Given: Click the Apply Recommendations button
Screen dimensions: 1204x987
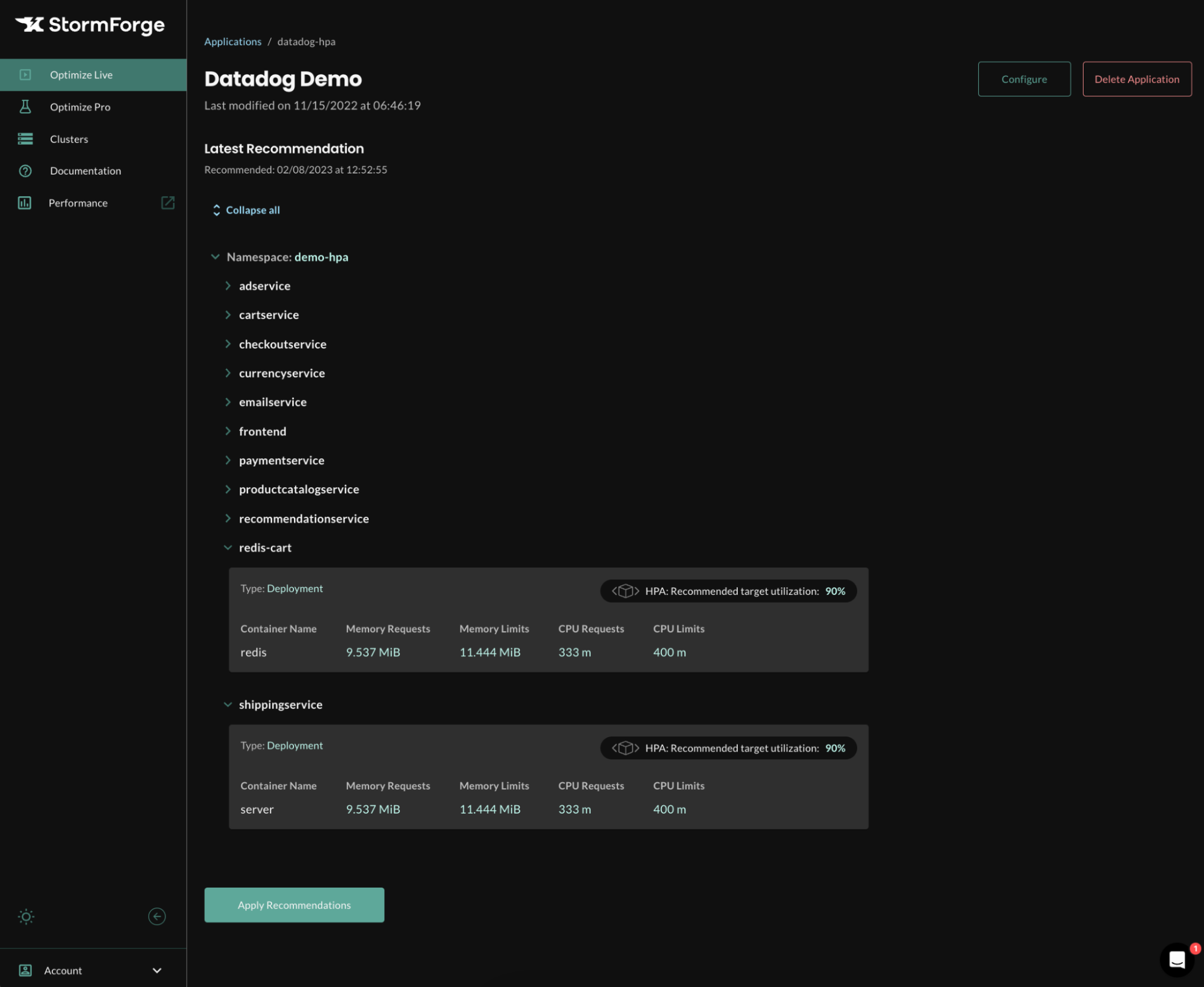Looking at the screenshot, I should click(x=294, y=905).
